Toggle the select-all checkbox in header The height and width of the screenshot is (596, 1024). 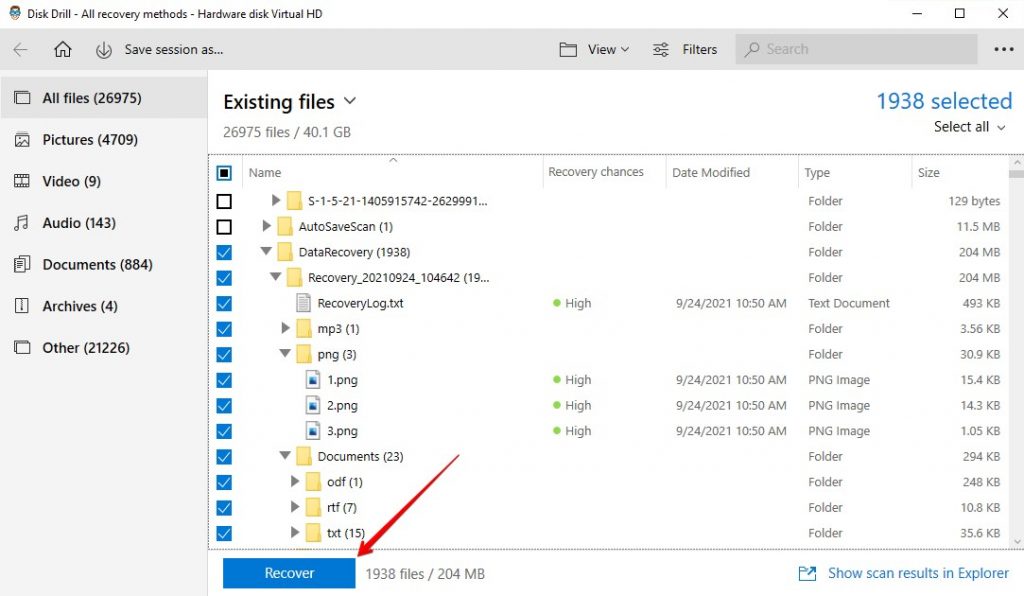[x=223, y=171]
